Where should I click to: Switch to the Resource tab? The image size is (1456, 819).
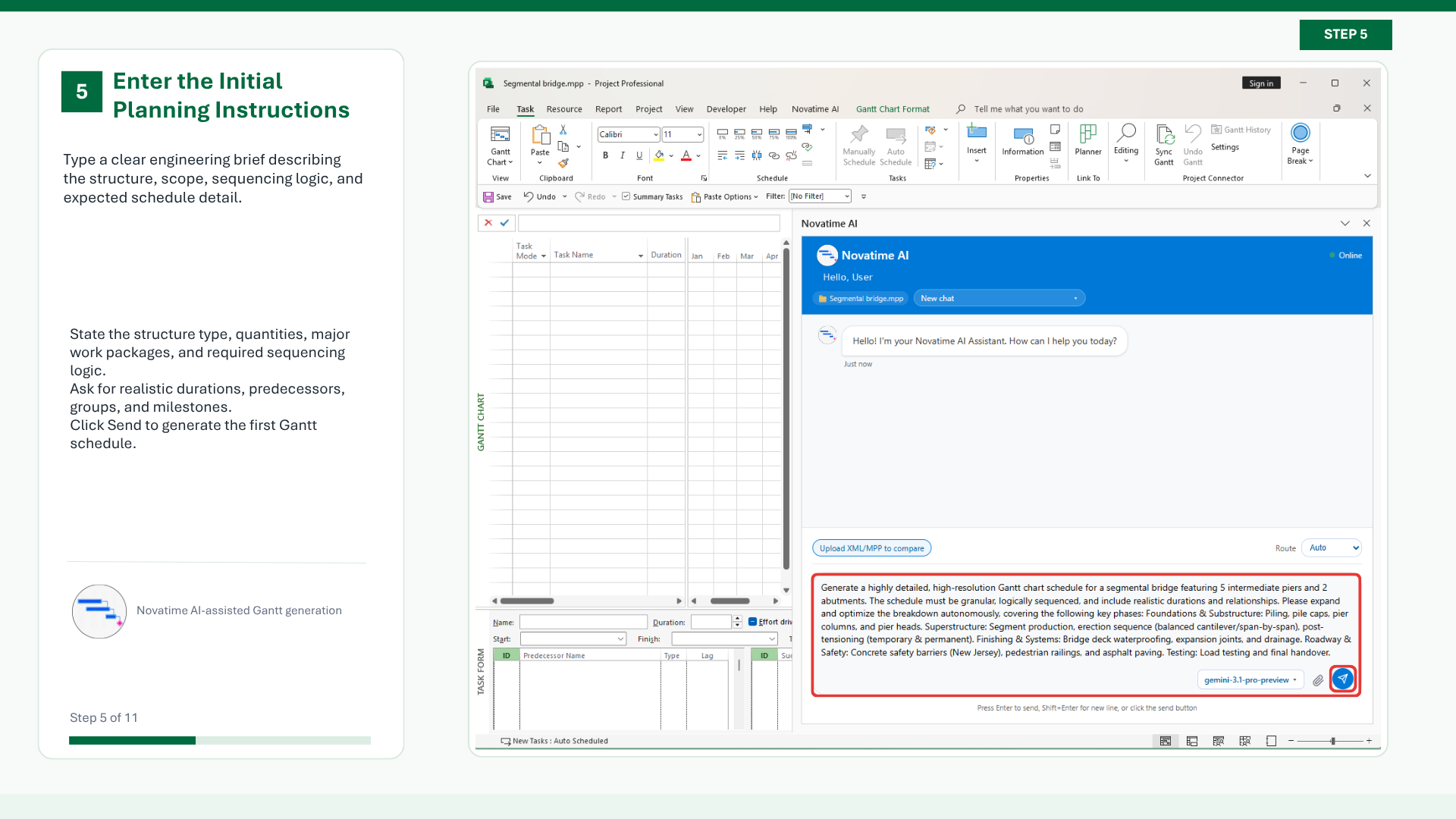coord(564,109)
